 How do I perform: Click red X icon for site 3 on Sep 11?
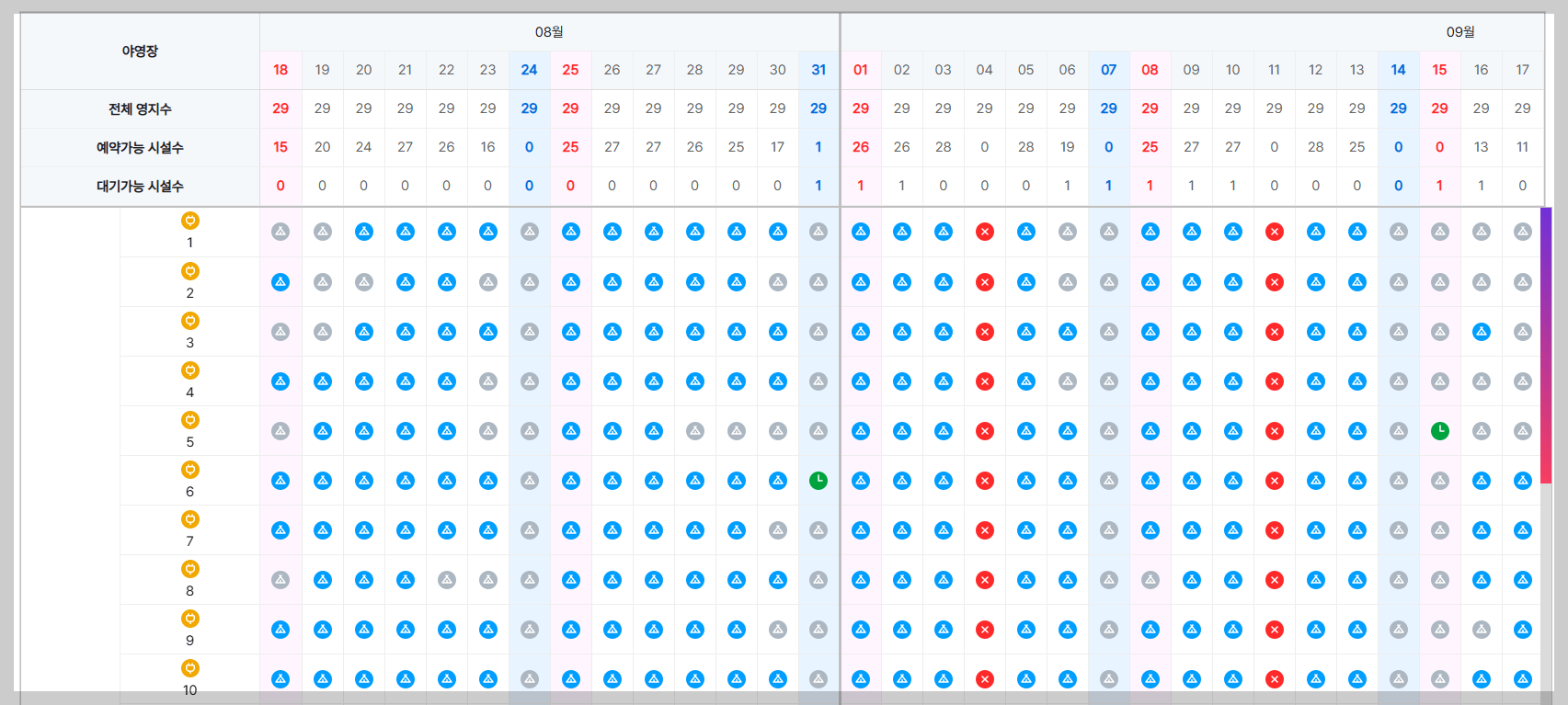click(x=1275, y=332)
